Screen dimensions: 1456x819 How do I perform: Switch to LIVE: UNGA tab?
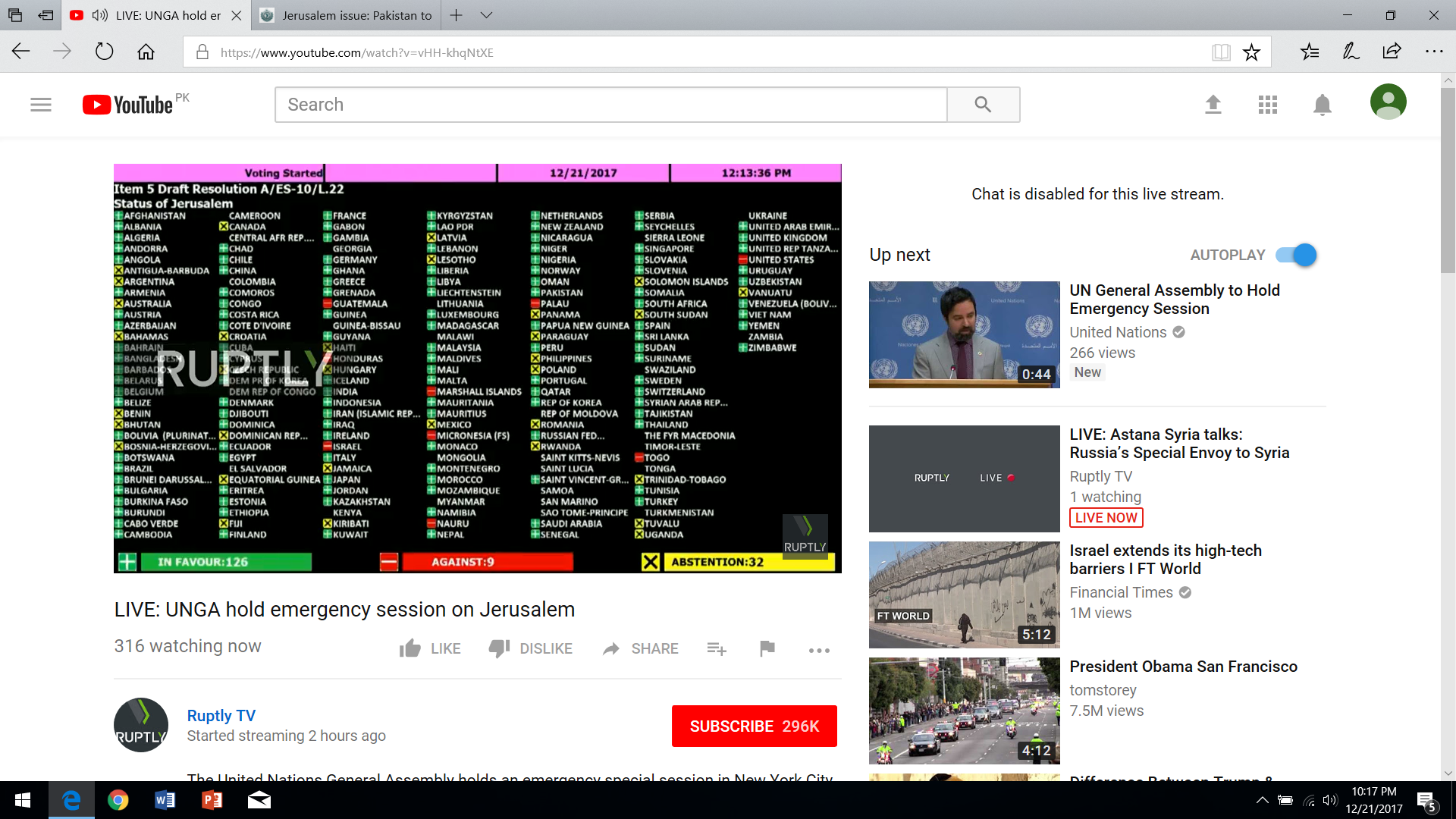157,15
